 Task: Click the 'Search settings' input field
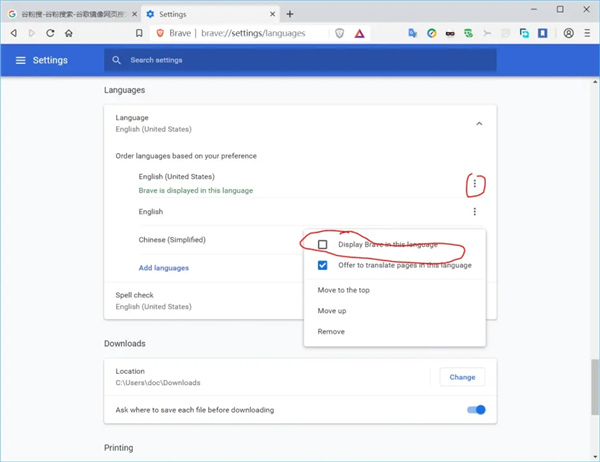pos(300,60)
